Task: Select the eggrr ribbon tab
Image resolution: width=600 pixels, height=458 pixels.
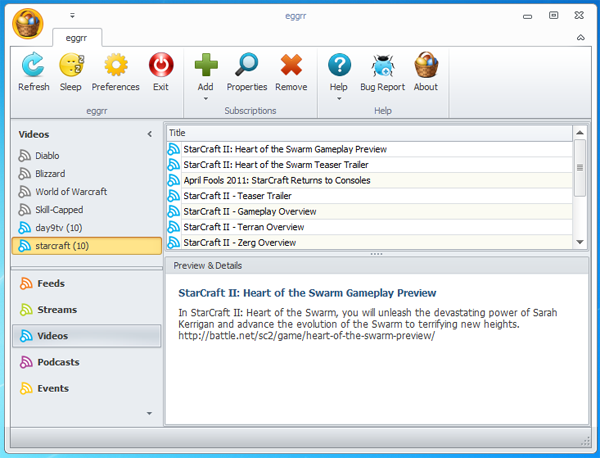Action: tap(77, 37)
